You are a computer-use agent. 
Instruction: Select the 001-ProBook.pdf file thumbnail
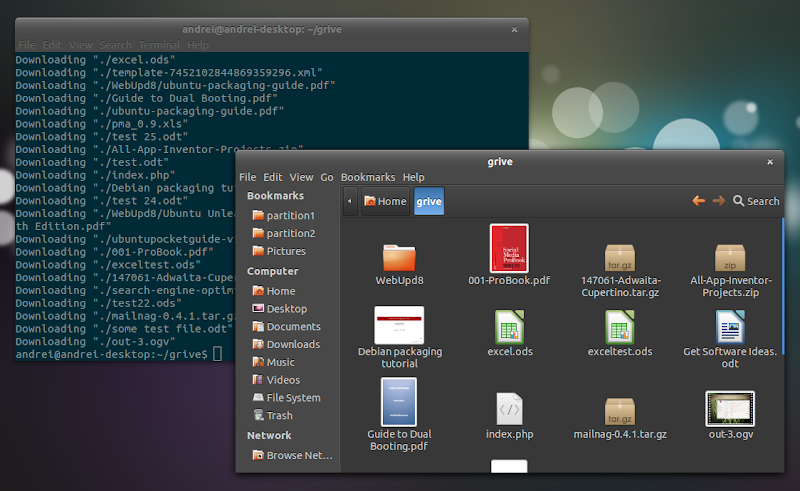509,248
